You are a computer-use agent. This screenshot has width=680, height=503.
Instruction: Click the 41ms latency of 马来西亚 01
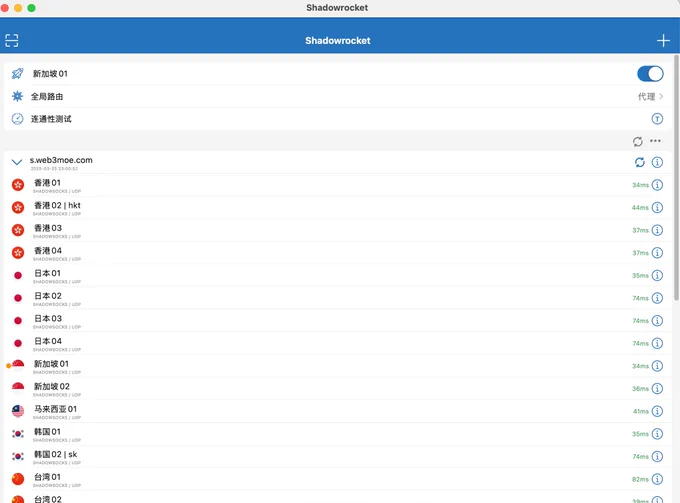(641, 411)
